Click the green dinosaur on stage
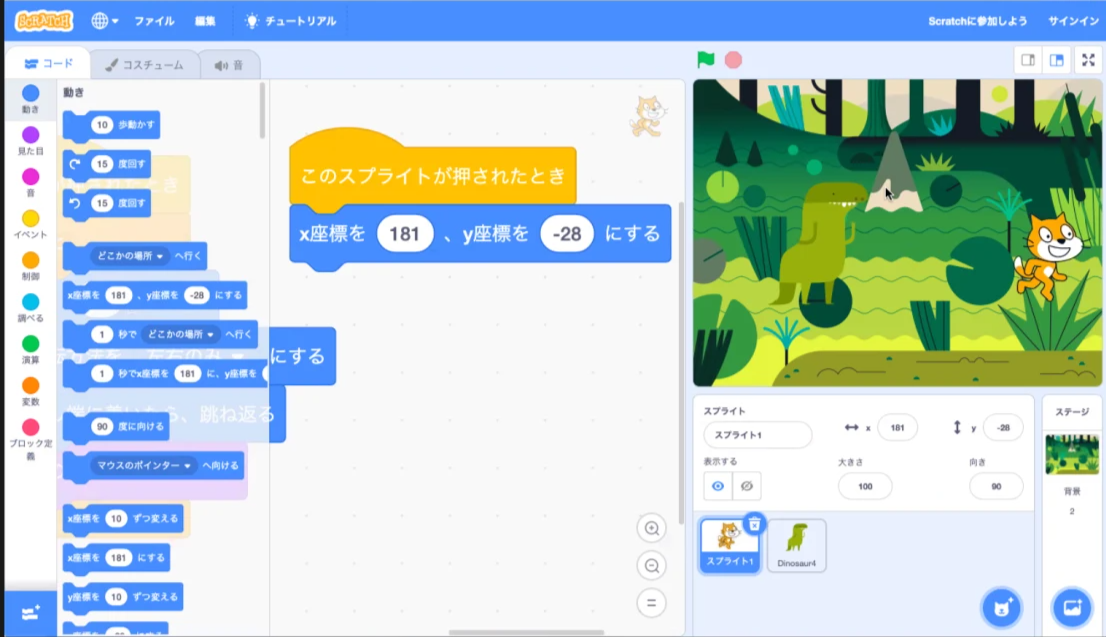Image resolution: width=1106 pixels, height=637 pixels. (x=820, y=243)
